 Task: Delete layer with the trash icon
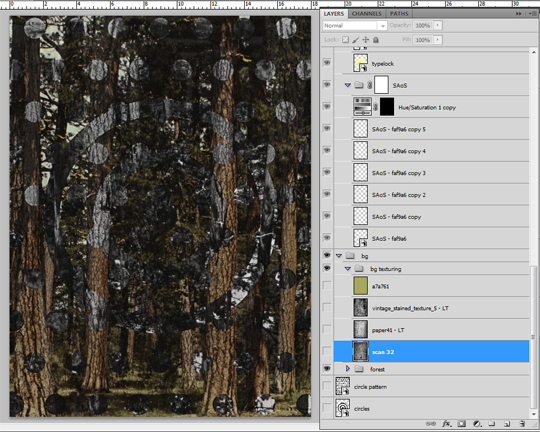click(522, 424)
